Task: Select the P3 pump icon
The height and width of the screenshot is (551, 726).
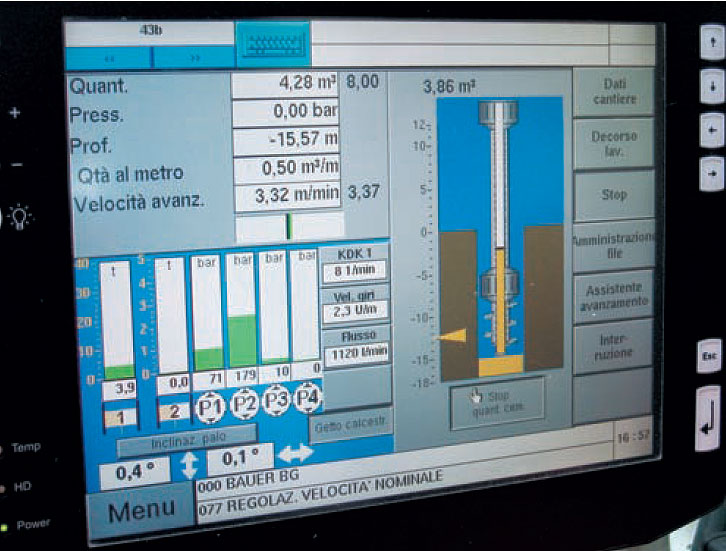Action: coord(274,401)
